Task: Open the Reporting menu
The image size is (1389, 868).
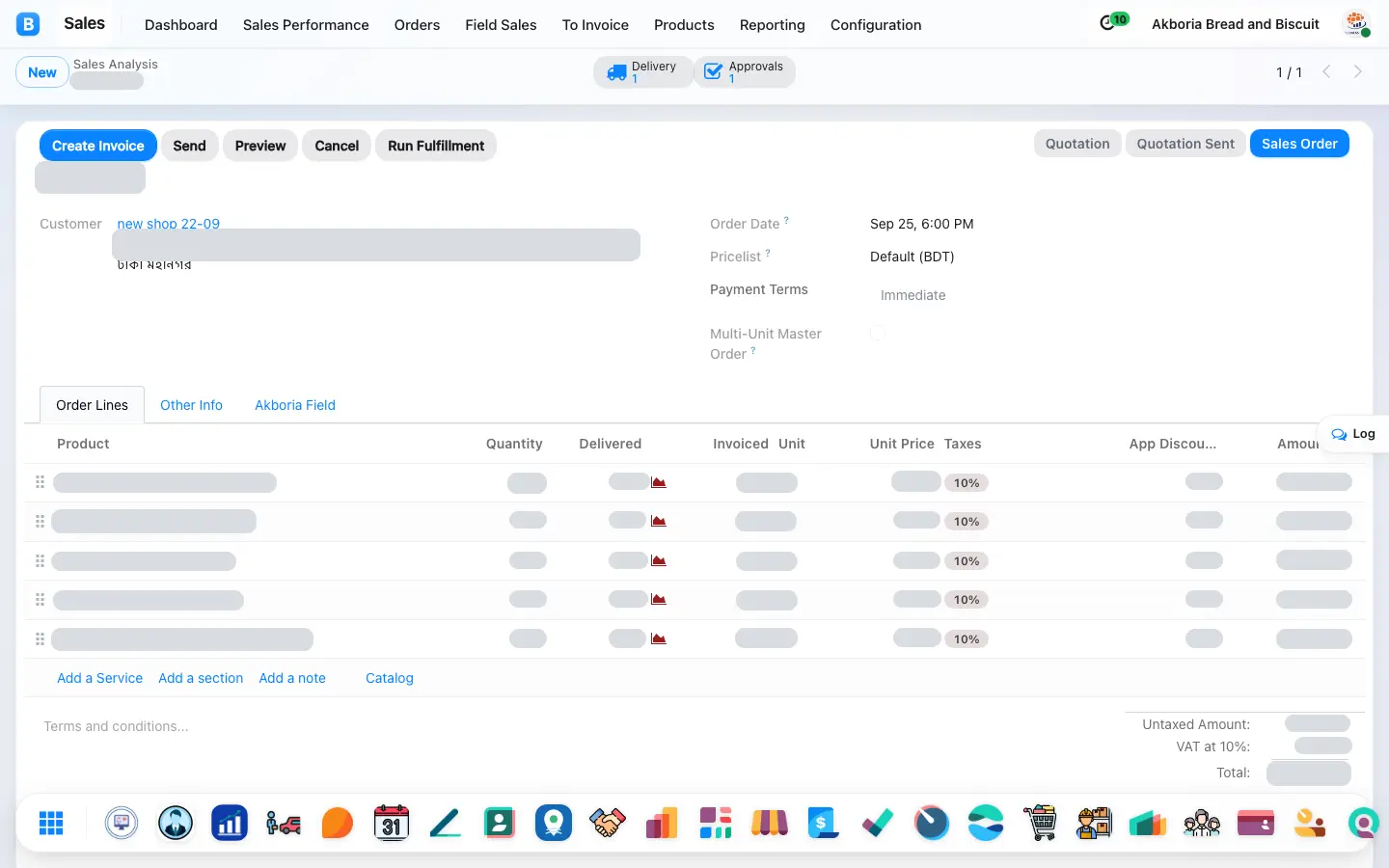Action: [x=773, y=25]
